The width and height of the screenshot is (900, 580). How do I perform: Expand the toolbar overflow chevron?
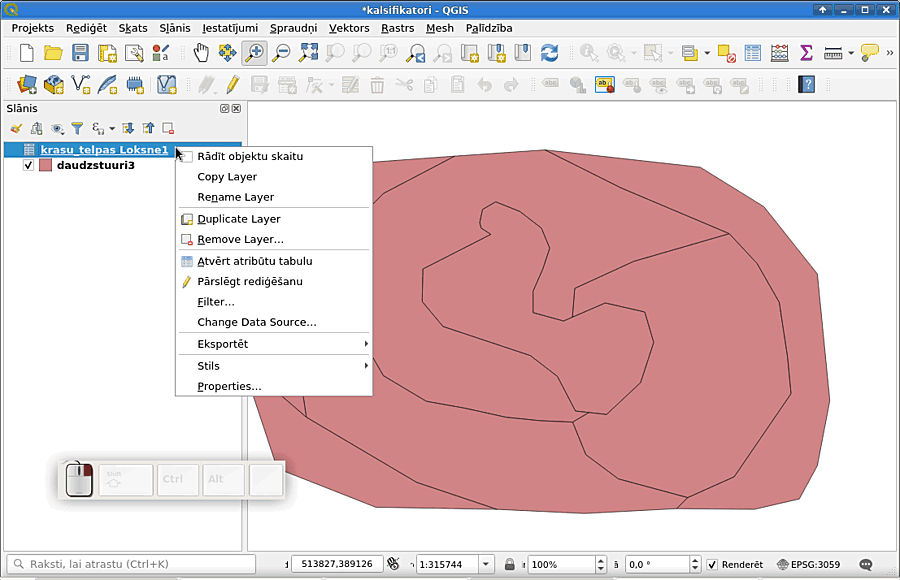[890, 53]
